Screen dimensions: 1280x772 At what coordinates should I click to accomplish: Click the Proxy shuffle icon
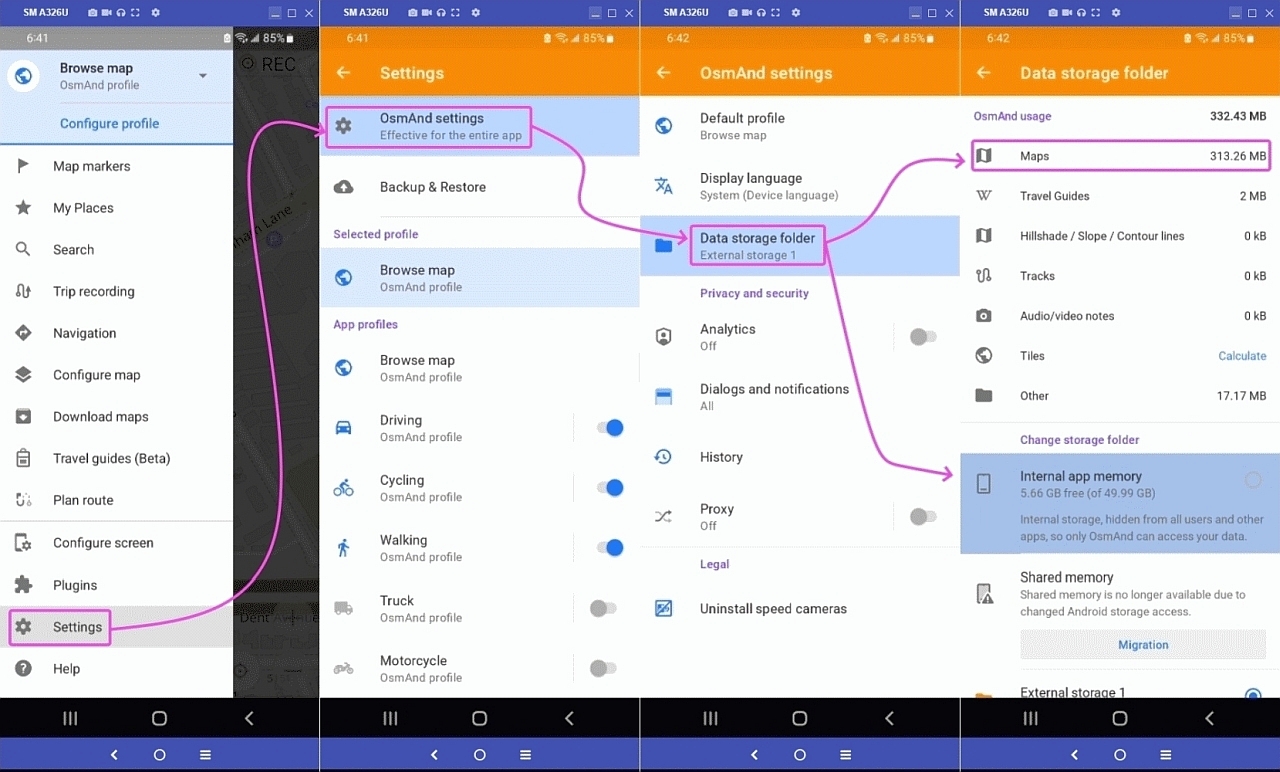(x=663, y=517)
